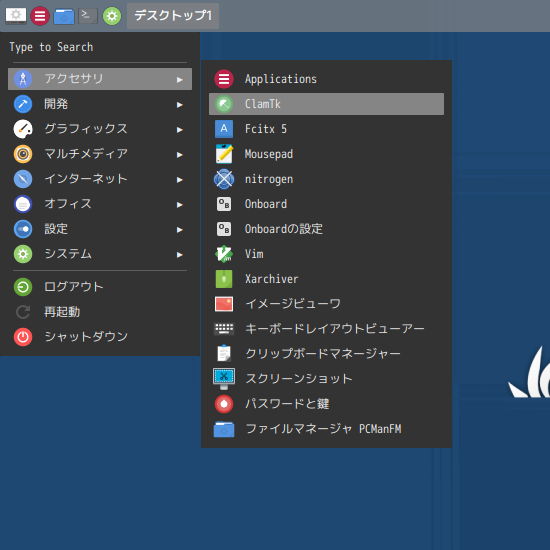Choose シャットダウン from the menu

(x=100, y=337)
